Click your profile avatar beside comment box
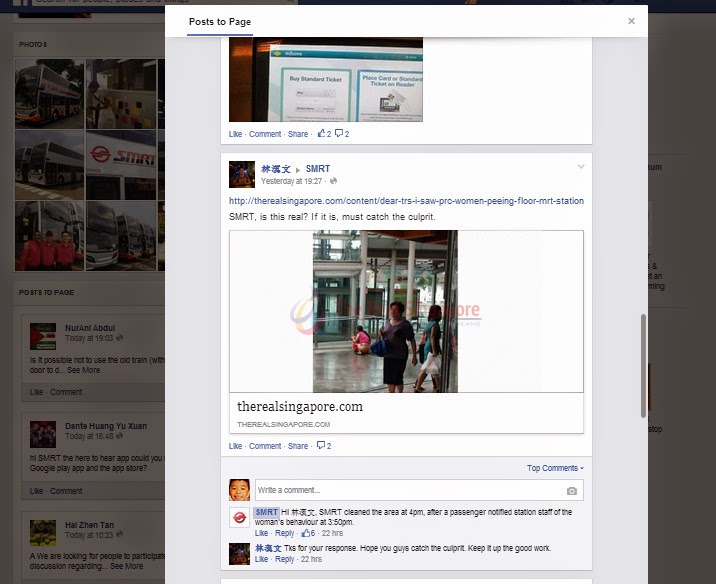 point(239,490)
